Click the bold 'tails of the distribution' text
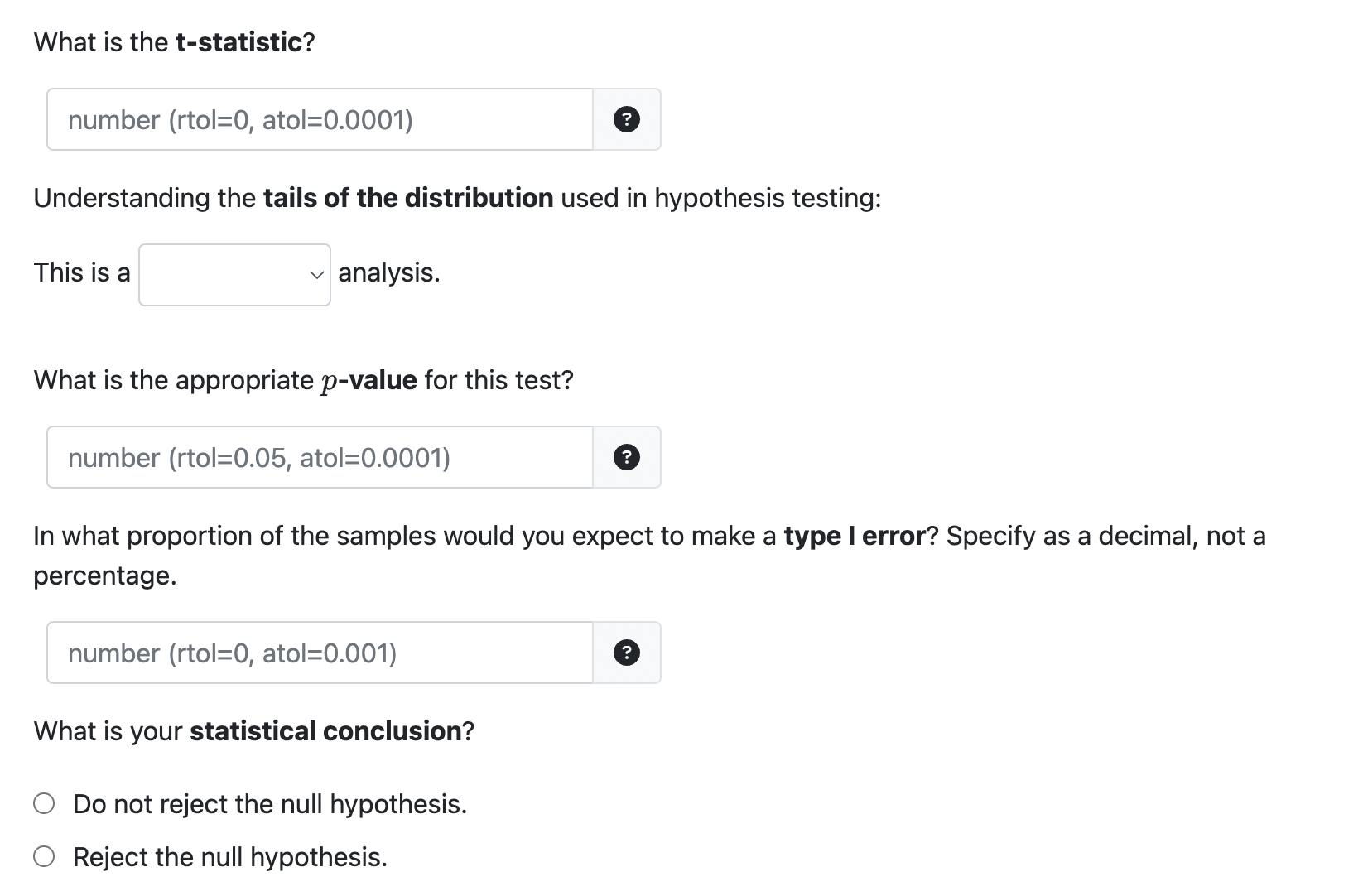The image size is (1363, 896). tap(408, 198)
